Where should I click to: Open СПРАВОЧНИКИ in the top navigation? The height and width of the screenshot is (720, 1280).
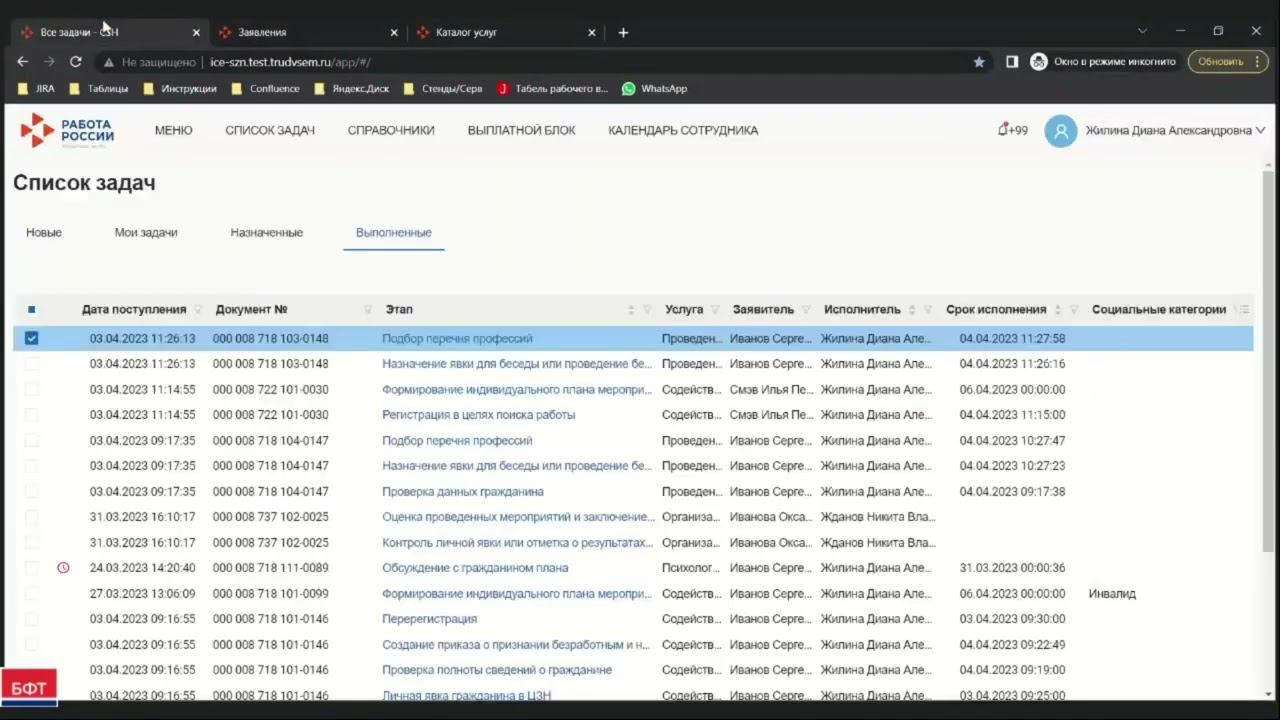click(x=391, y=131)
